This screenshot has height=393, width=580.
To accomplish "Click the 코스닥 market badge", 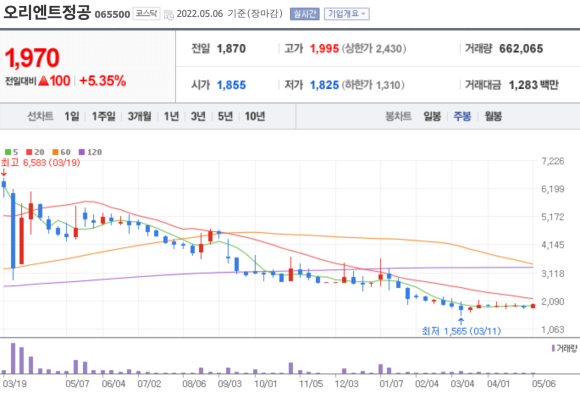I will click(x=146, y=14).
